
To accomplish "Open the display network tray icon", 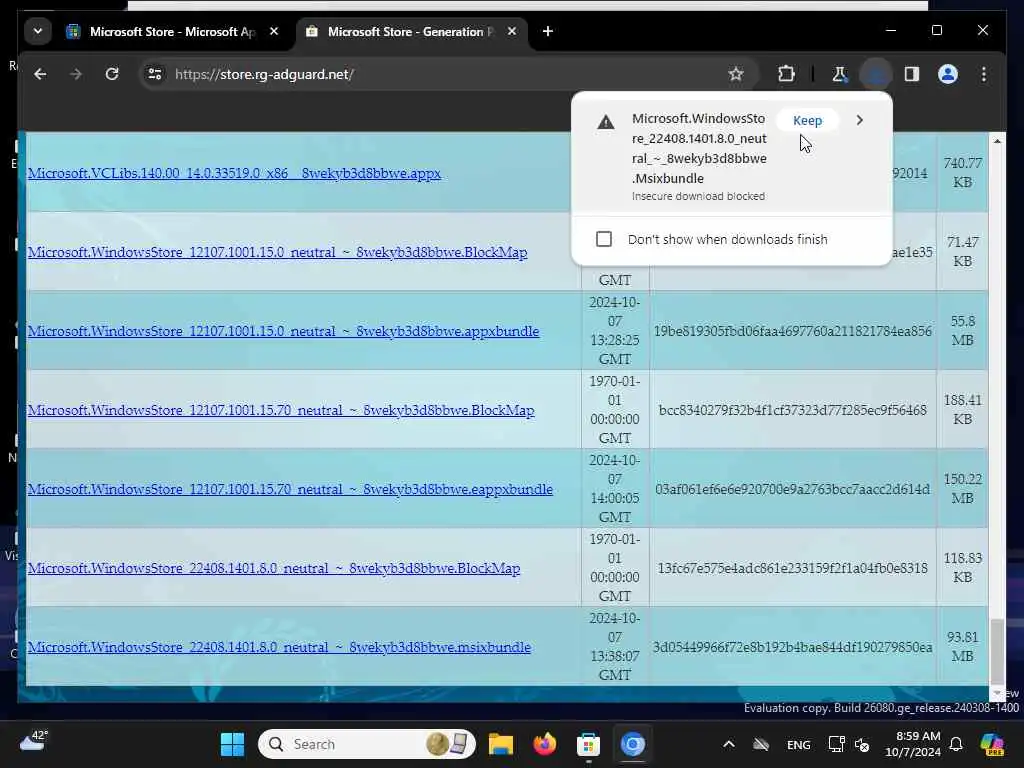I will pos(837,744).
